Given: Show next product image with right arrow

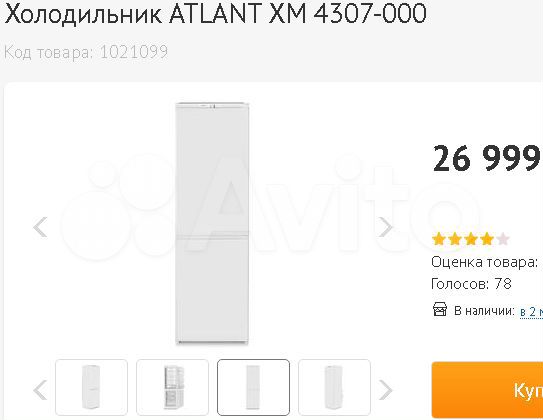Looking at the screenshot, I should coord(385,227).
